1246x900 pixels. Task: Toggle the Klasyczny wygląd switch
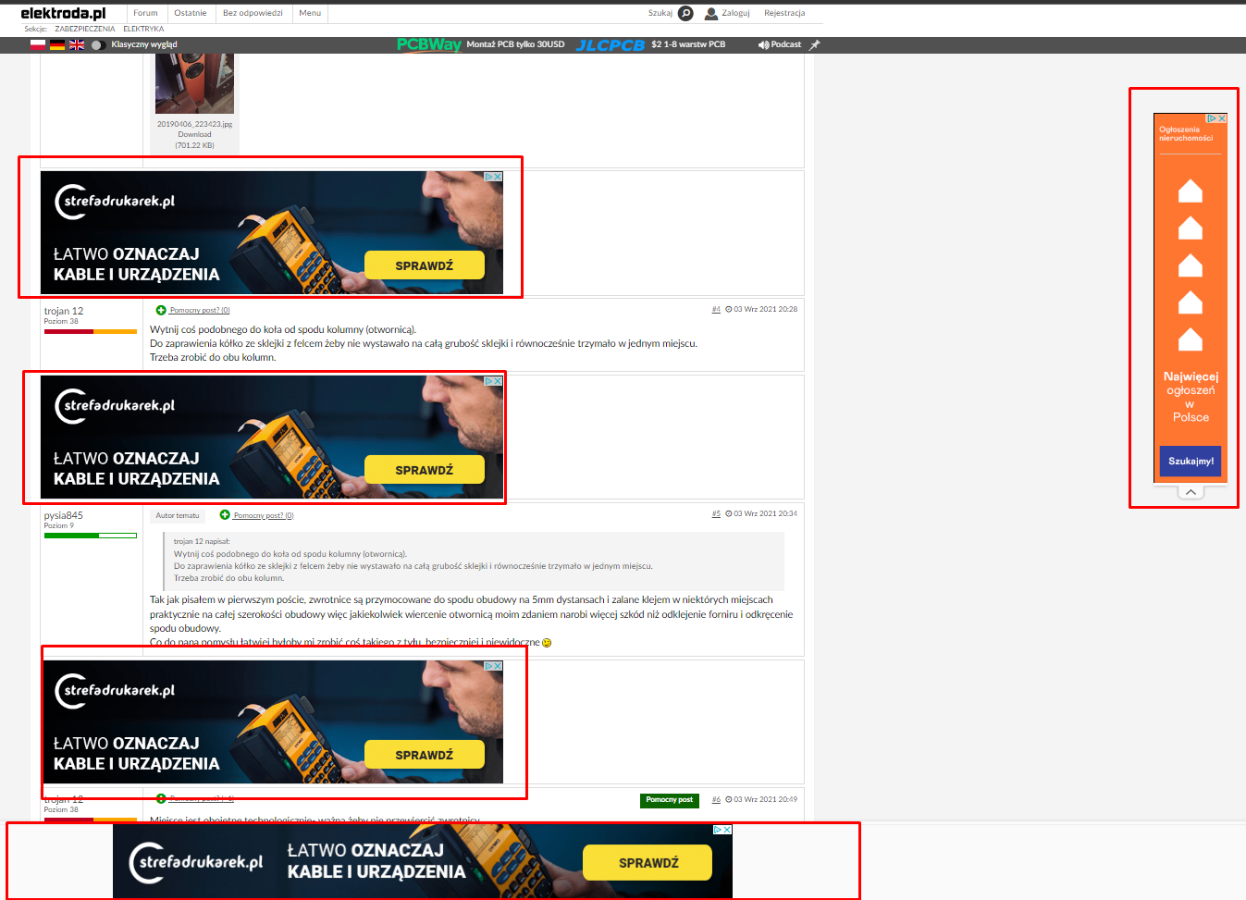98,45
